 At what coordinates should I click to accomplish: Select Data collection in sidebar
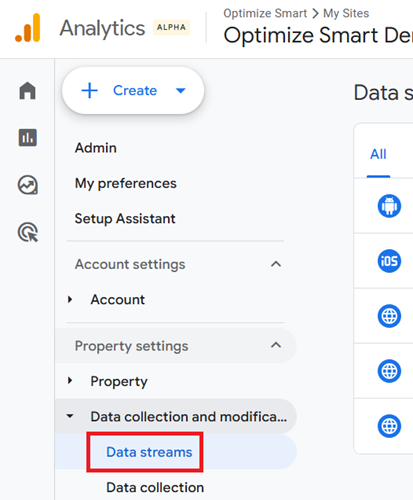[x=155, y=487]
